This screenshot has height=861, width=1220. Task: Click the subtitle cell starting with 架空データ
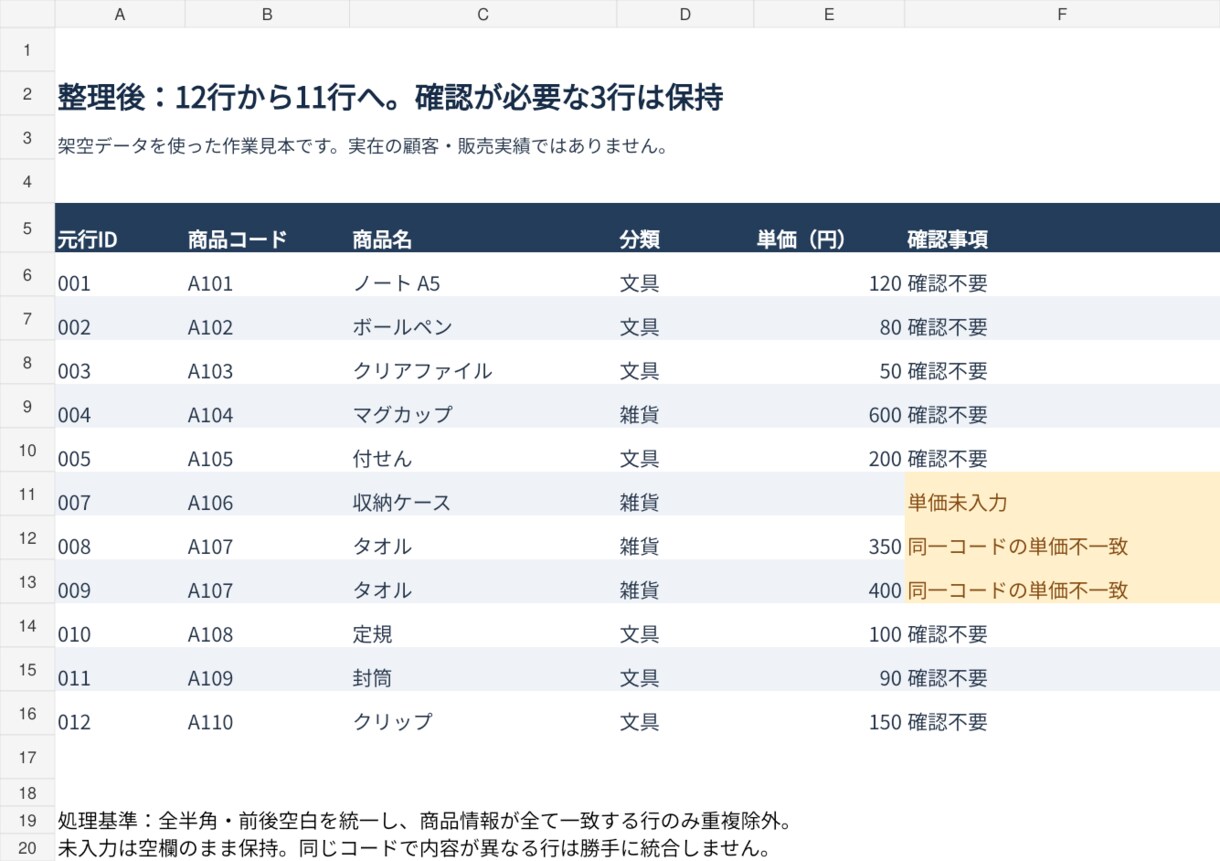(362, 146)
